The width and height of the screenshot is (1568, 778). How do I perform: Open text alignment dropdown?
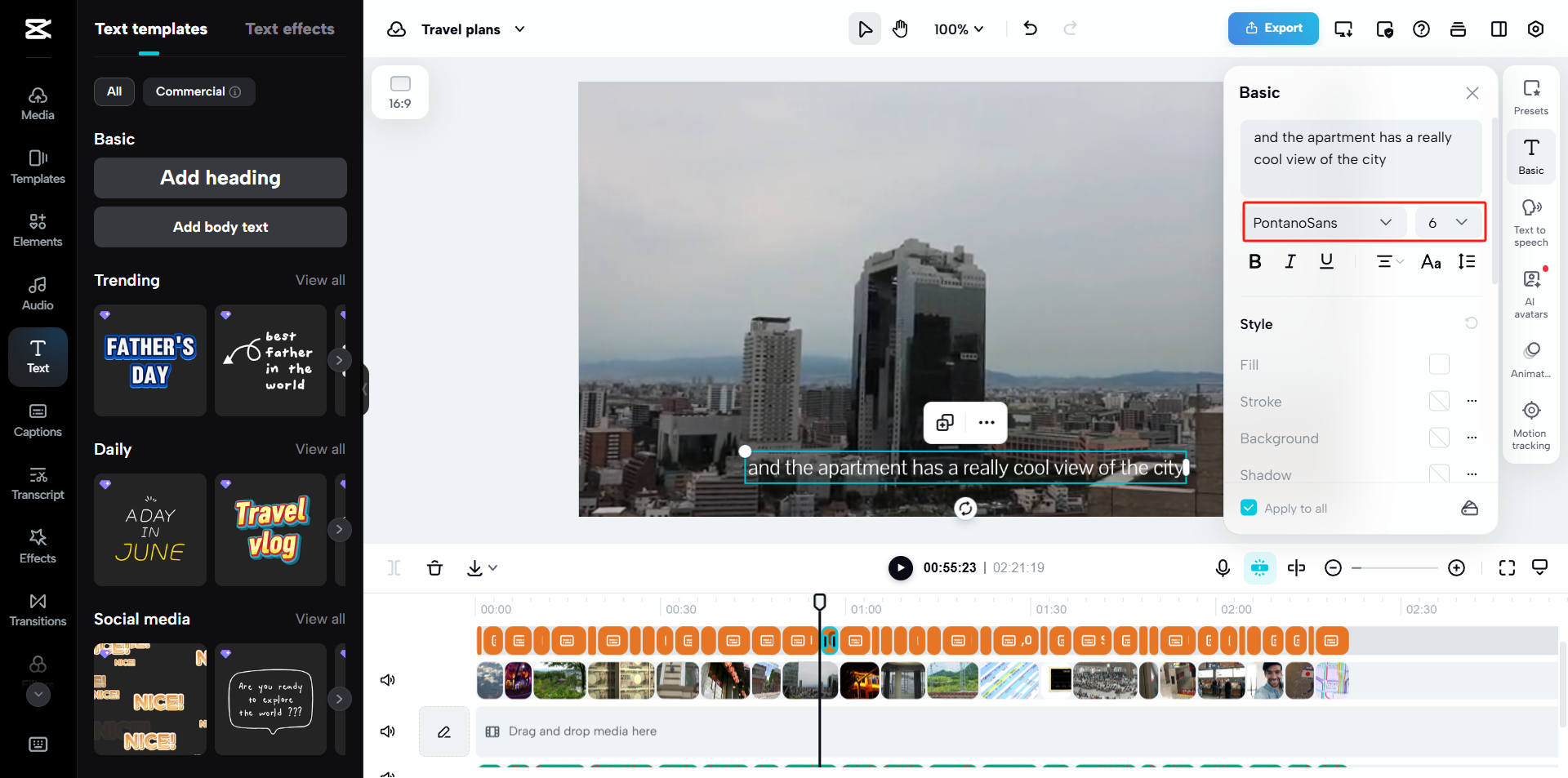[1389, 261]
